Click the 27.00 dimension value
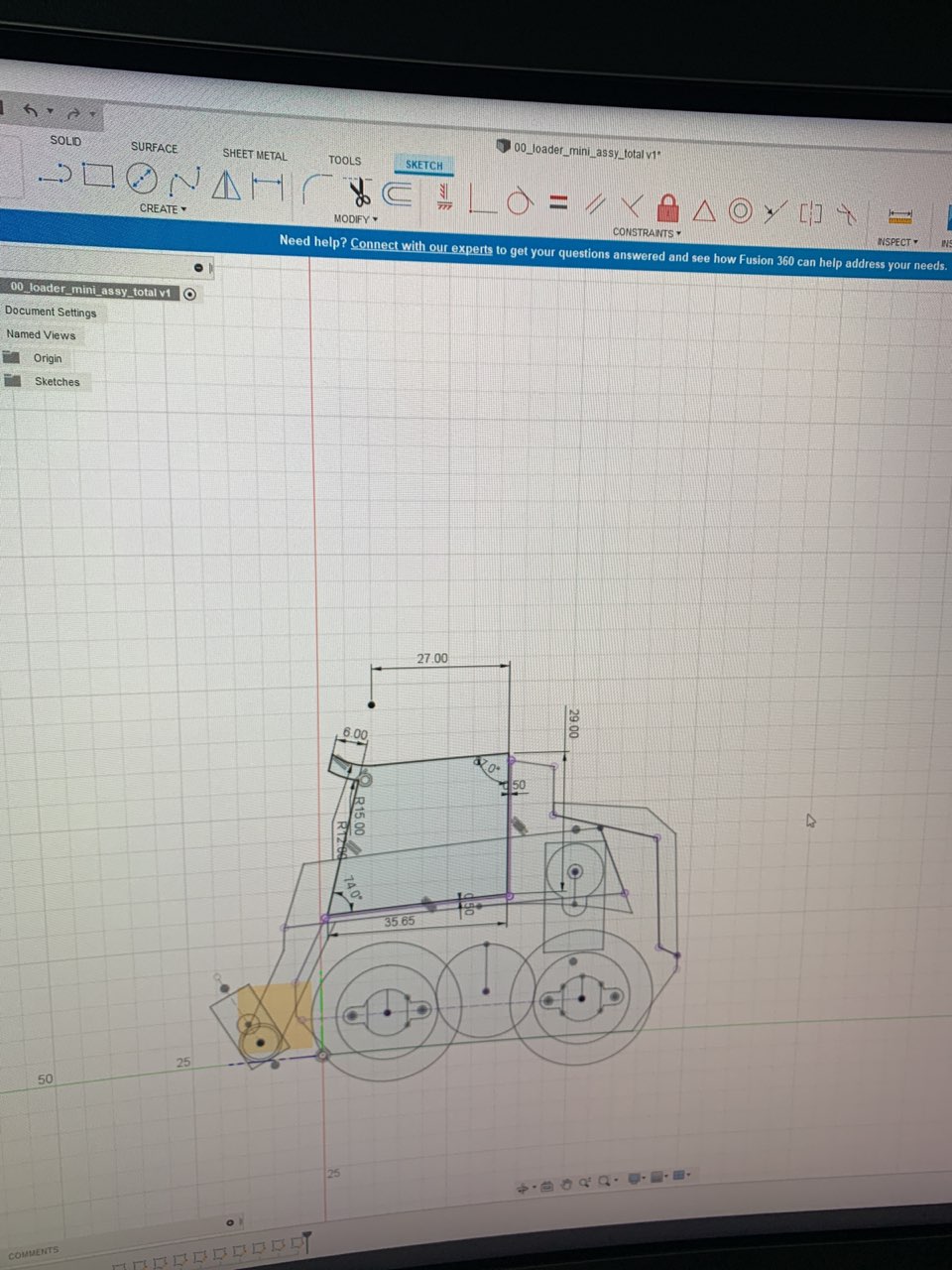 pos(431,658)
